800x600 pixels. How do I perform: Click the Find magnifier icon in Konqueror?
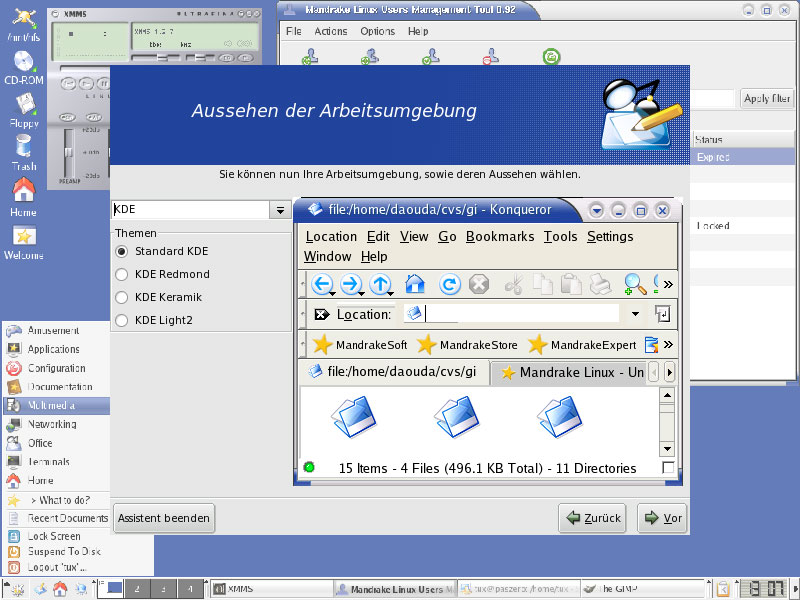tap(634, 285)
